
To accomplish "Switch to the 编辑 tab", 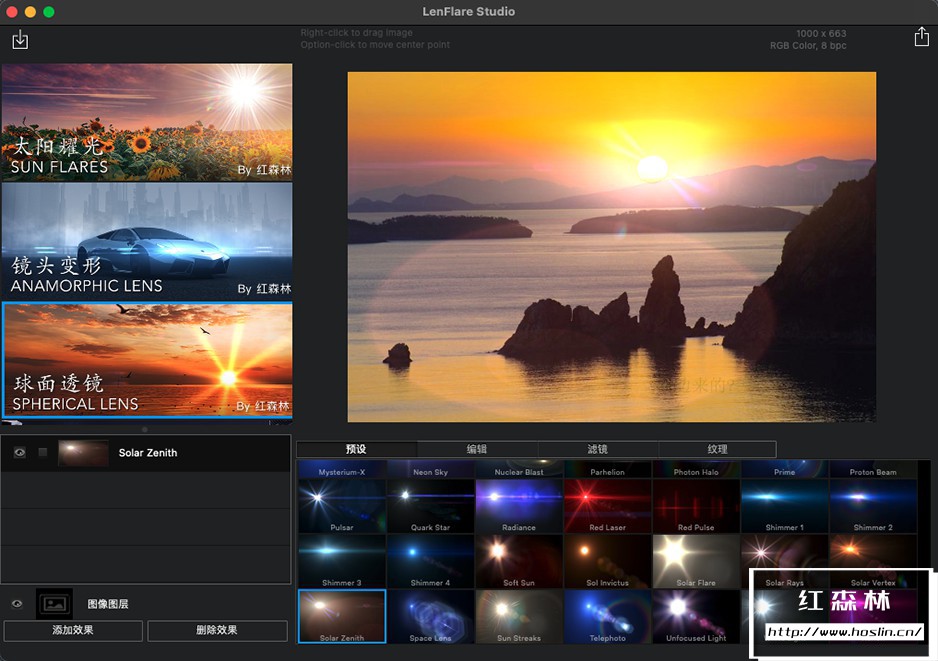I will [x=477, y=449].
